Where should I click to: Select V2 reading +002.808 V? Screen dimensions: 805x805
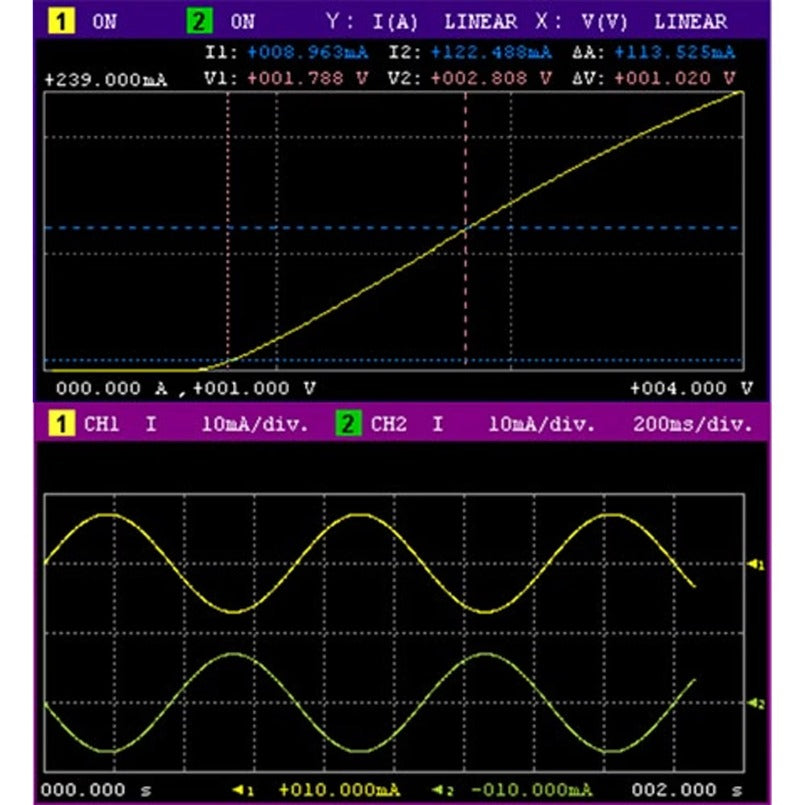[491, 78]
